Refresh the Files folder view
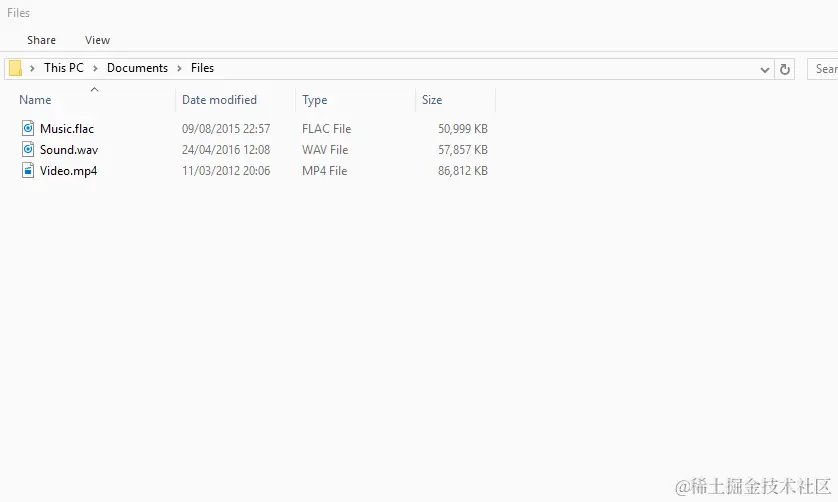The width and height of the screenshot is (838, 502). click(x=785, y=69)
